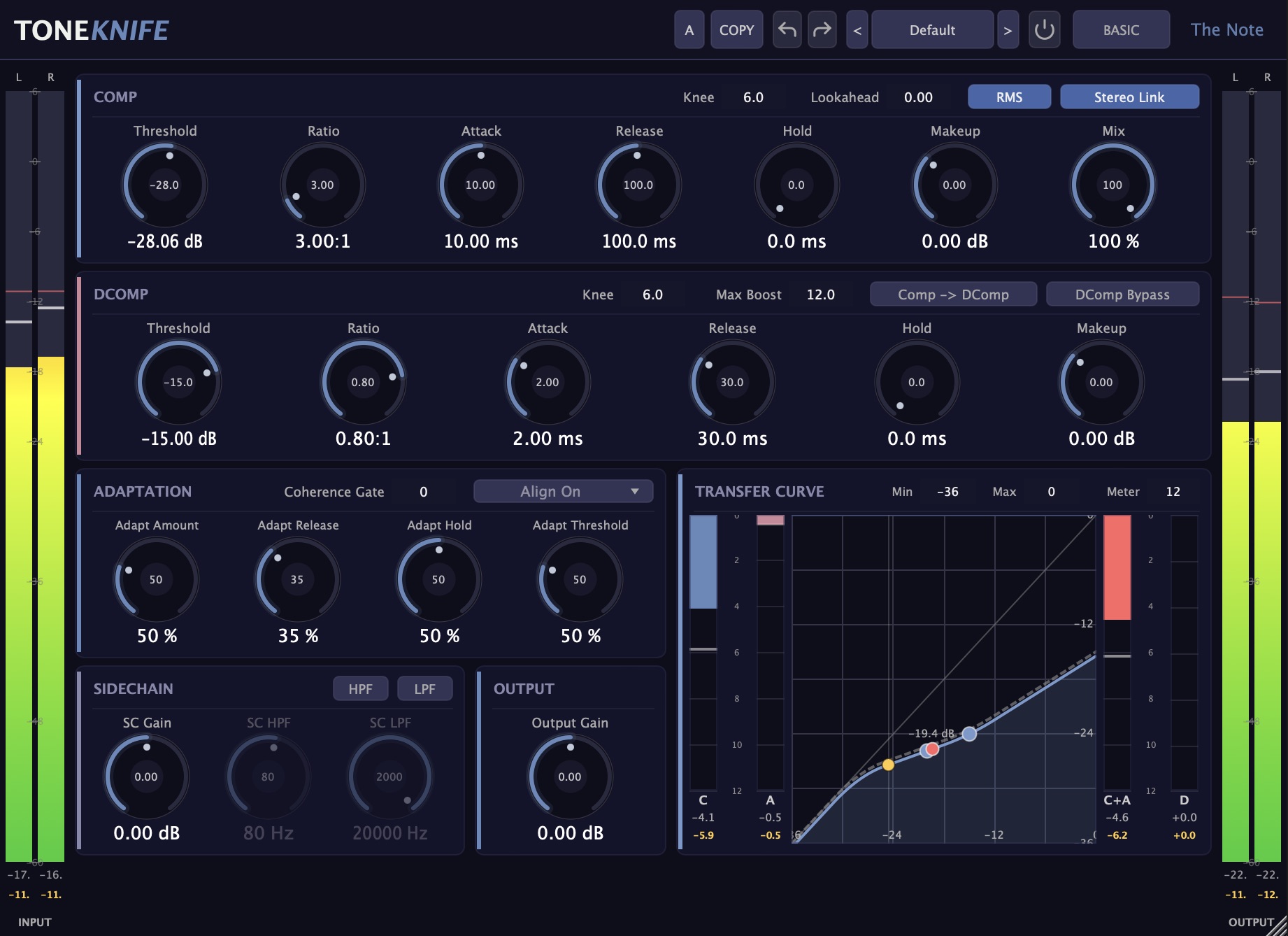The width and height of the screenshot is (1288, 936).
Task: Go to next preset arrow
Action: 1008,29
